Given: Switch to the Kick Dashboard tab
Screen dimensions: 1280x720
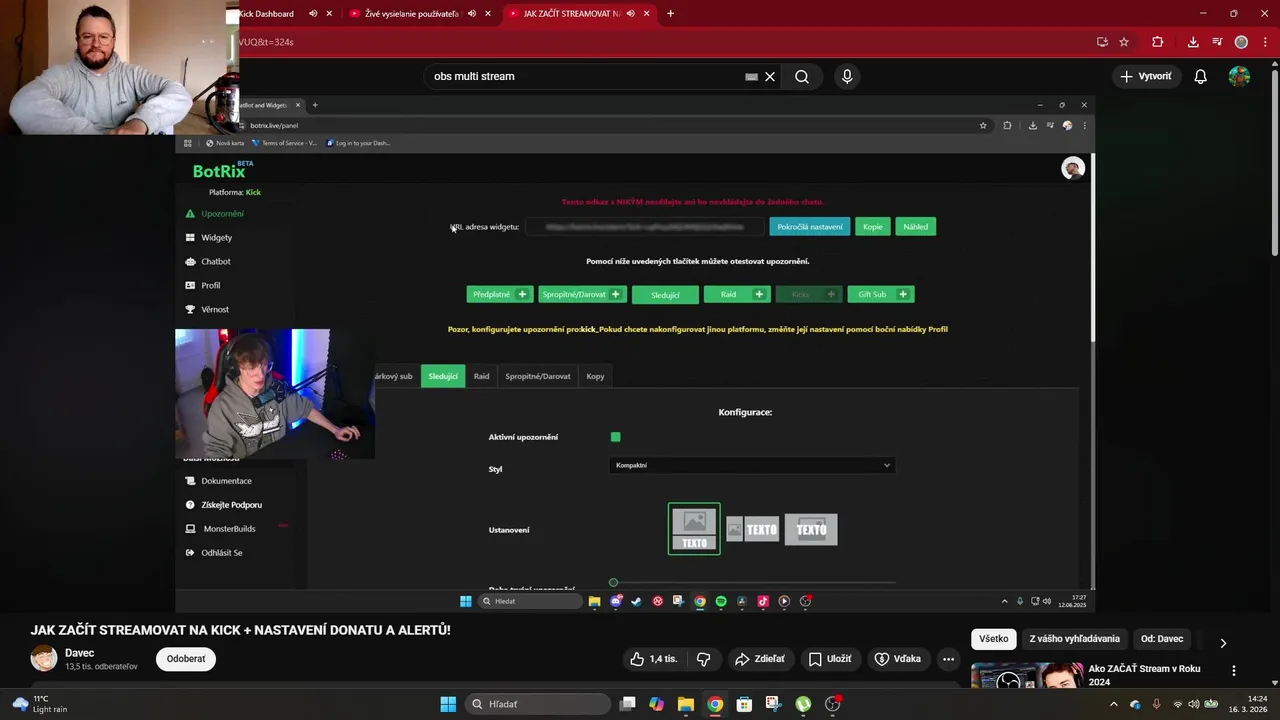Looking at the screenshot, I should click(268, 14).
